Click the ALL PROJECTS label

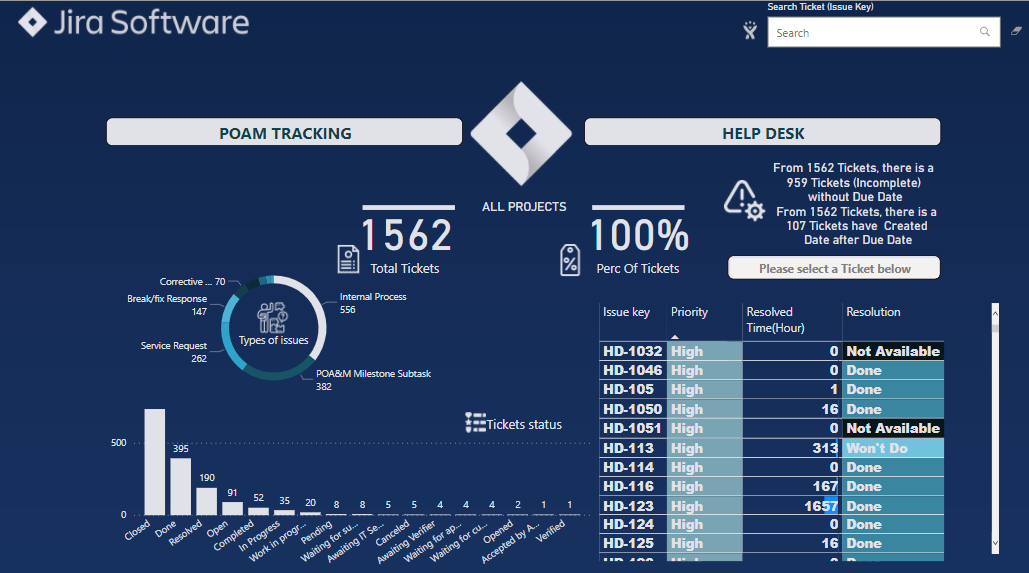point(524,207)
